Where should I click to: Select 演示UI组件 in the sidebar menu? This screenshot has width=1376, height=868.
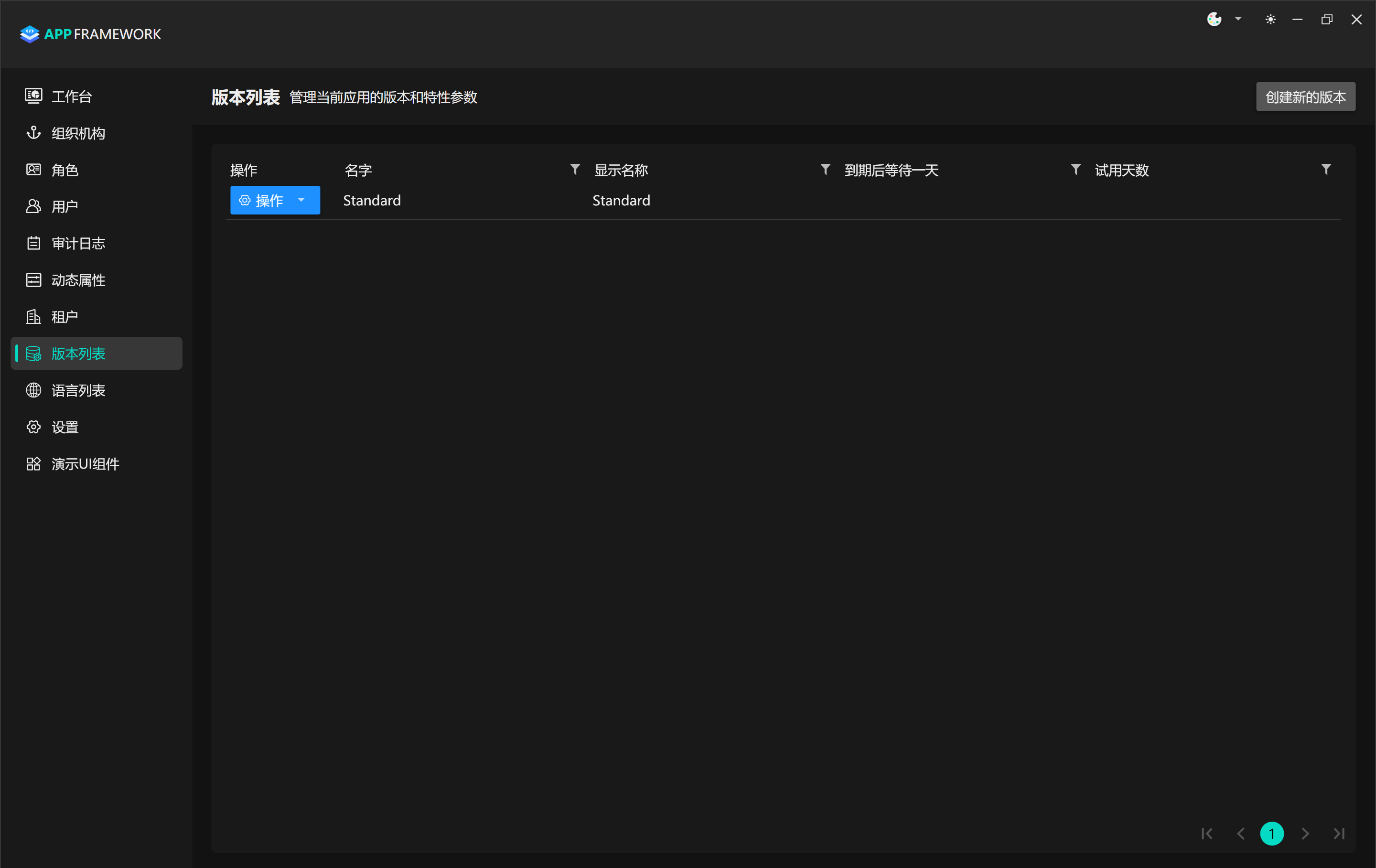(x=85, y=464)
